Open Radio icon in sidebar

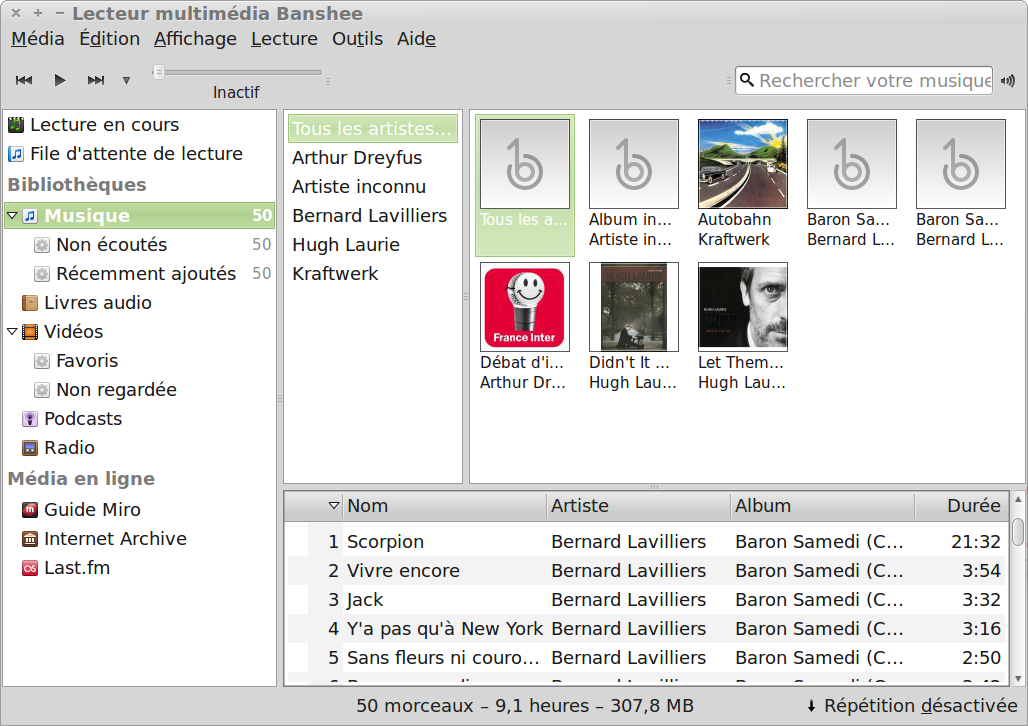(x=30, y=448)
